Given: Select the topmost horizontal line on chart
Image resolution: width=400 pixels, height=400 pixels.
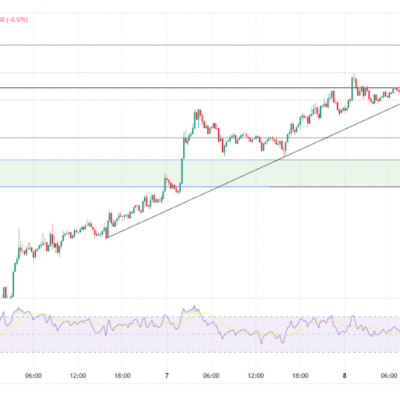Looking at the screenshot, I should [x=200, y=45].
